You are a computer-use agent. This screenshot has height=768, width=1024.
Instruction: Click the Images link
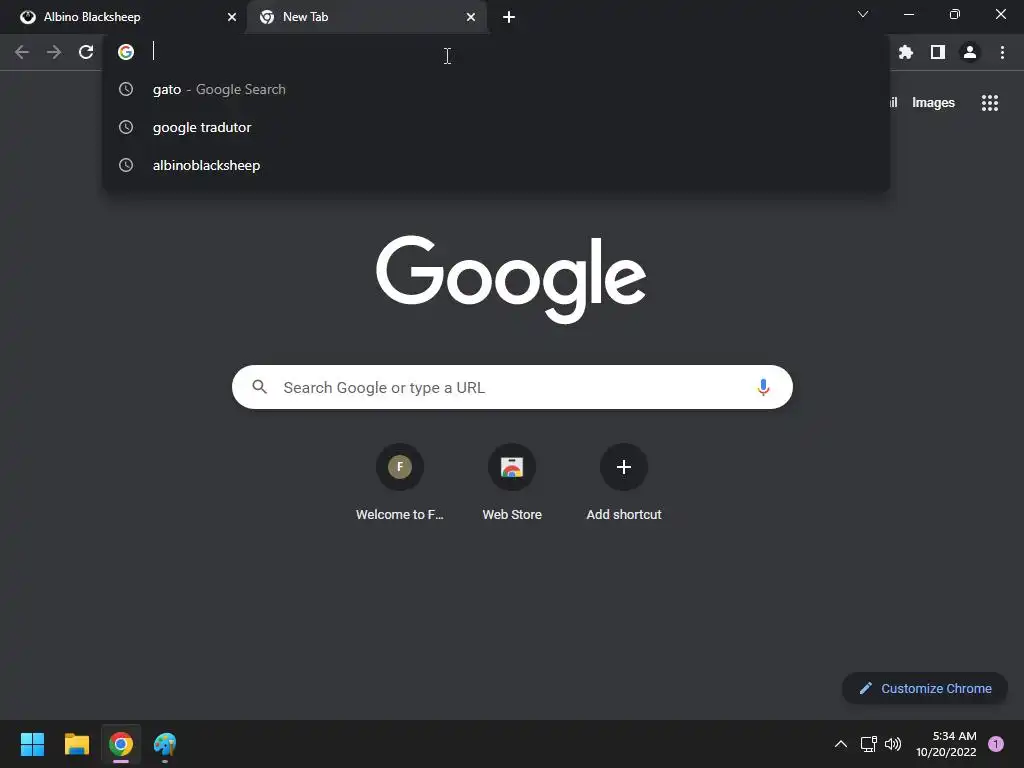pos(933,103)
